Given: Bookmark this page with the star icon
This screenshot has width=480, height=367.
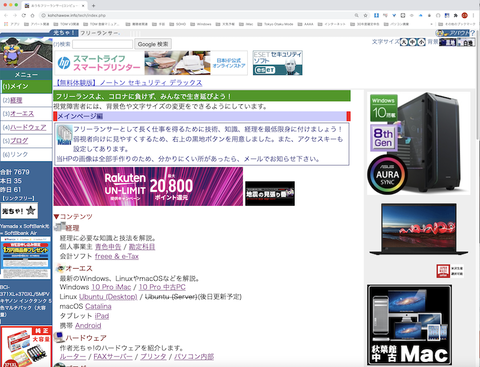Looking at the screenshot, I should 366,15.
